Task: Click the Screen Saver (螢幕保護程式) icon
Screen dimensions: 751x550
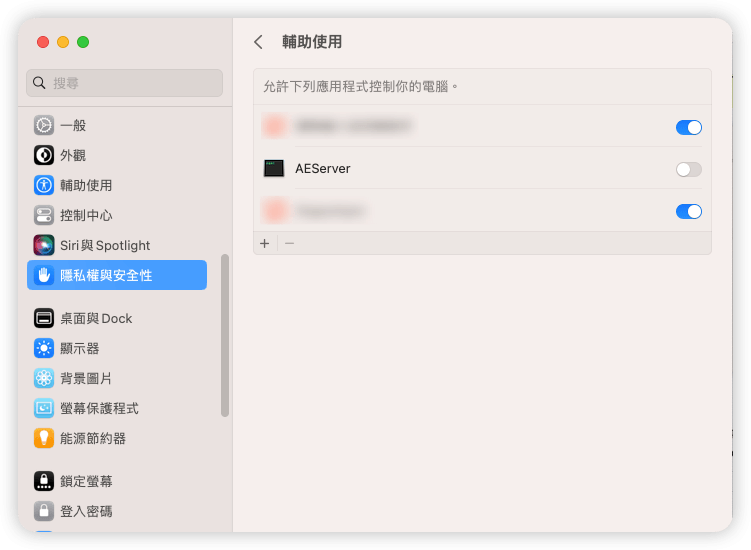Action: 44,408
